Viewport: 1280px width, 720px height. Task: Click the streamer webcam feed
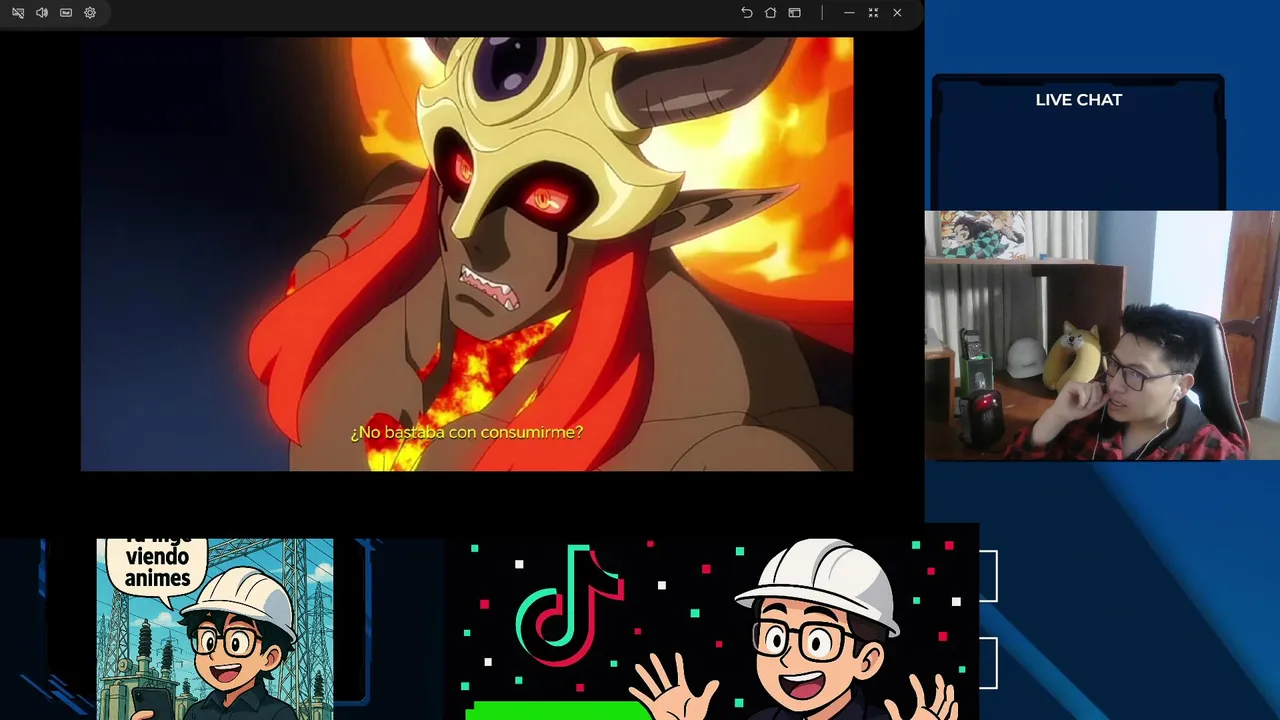click(1102, 335)
